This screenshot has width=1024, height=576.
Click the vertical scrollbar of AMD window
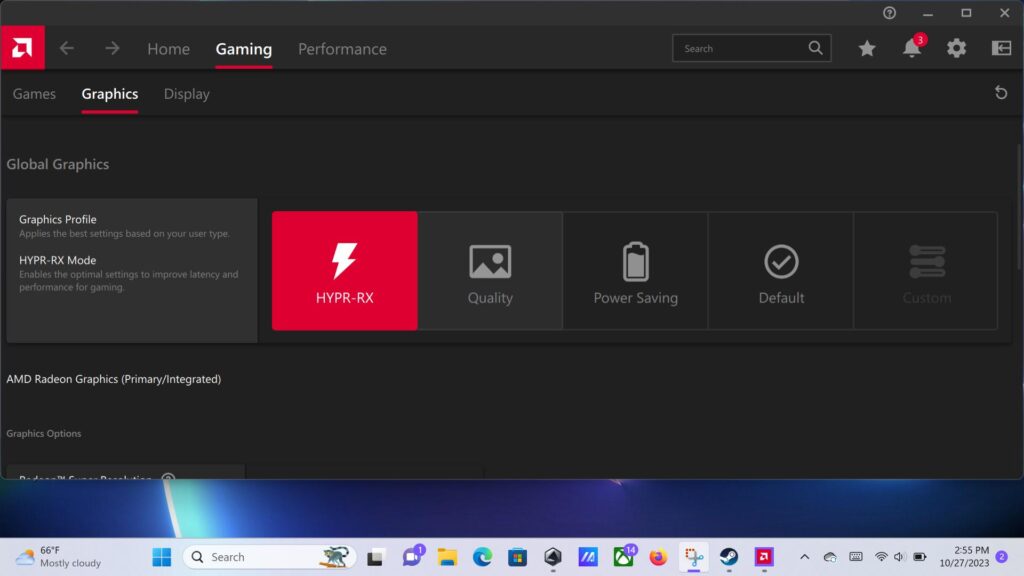click(x=1019, y=206)
